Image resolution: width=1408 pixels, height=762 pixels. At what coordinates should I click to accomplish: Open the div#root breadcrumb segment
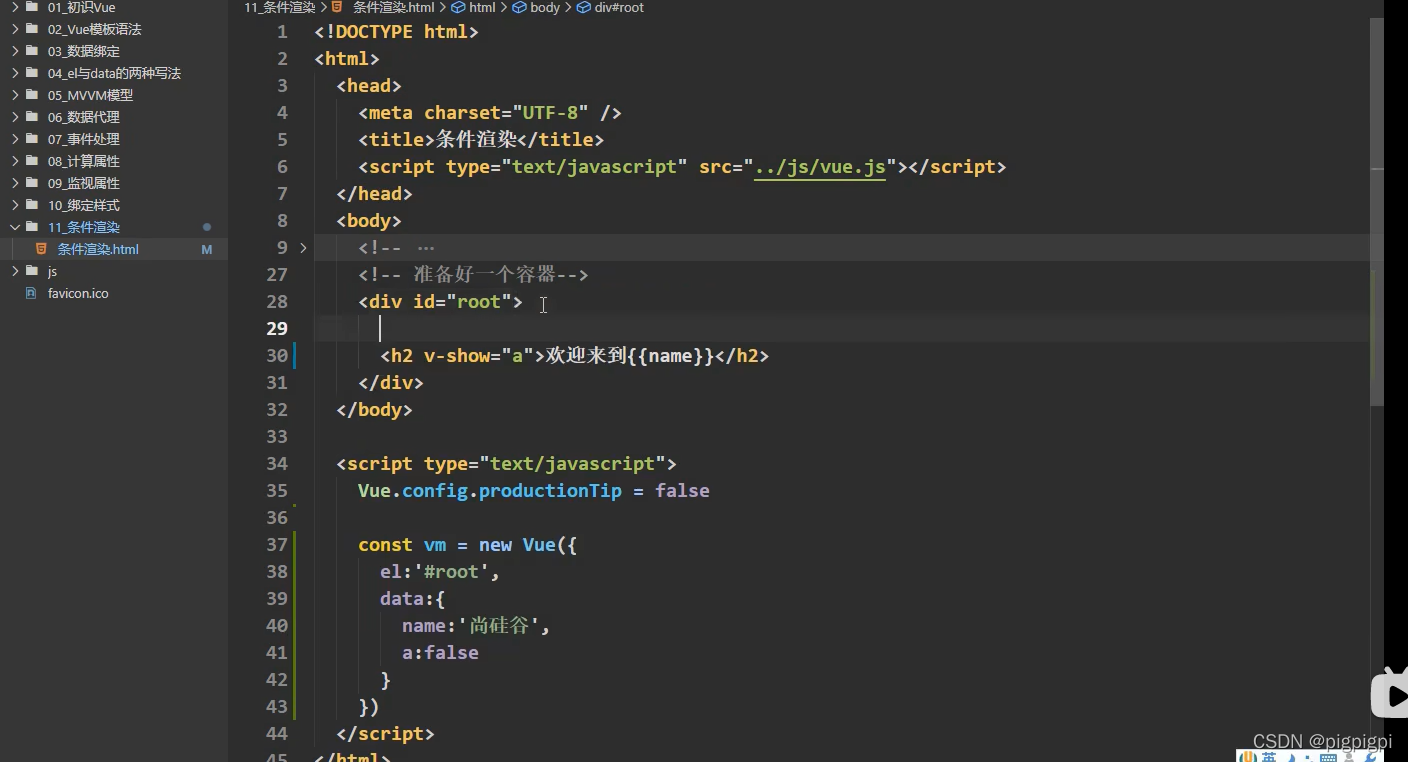(x=619, y=7)
